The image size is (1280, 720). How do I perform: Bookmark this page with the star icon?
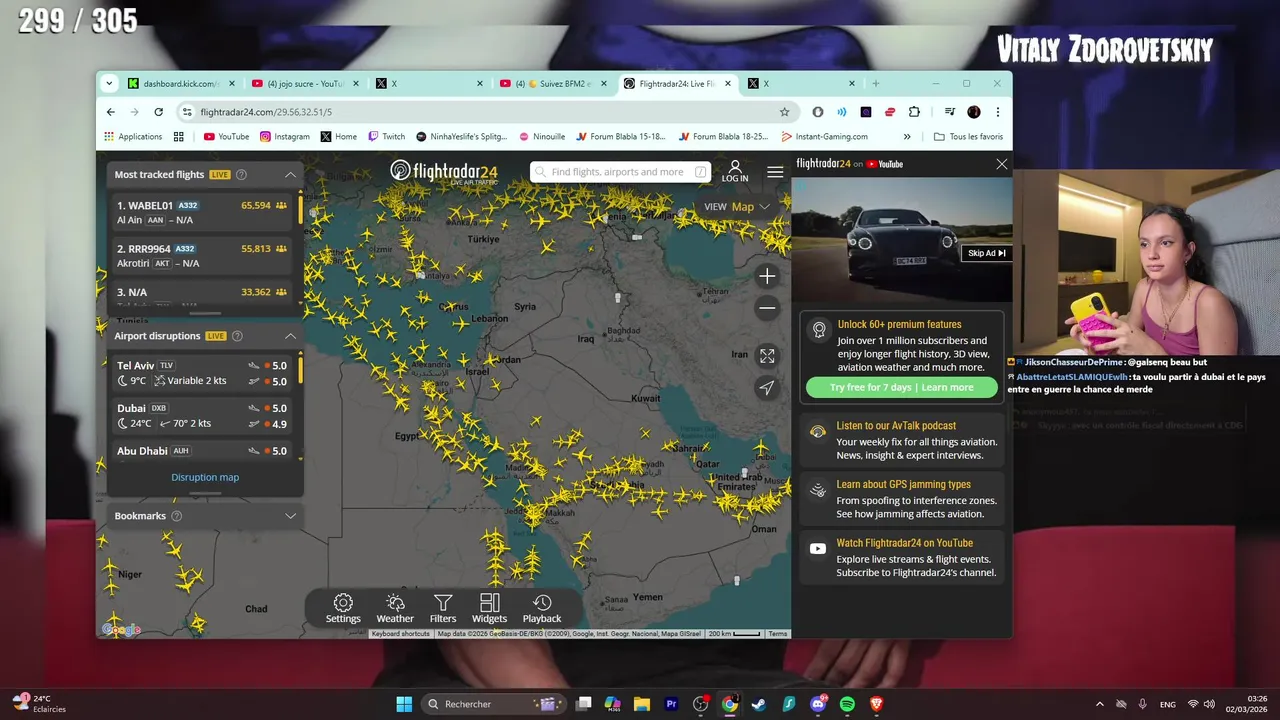click(784, 112)
